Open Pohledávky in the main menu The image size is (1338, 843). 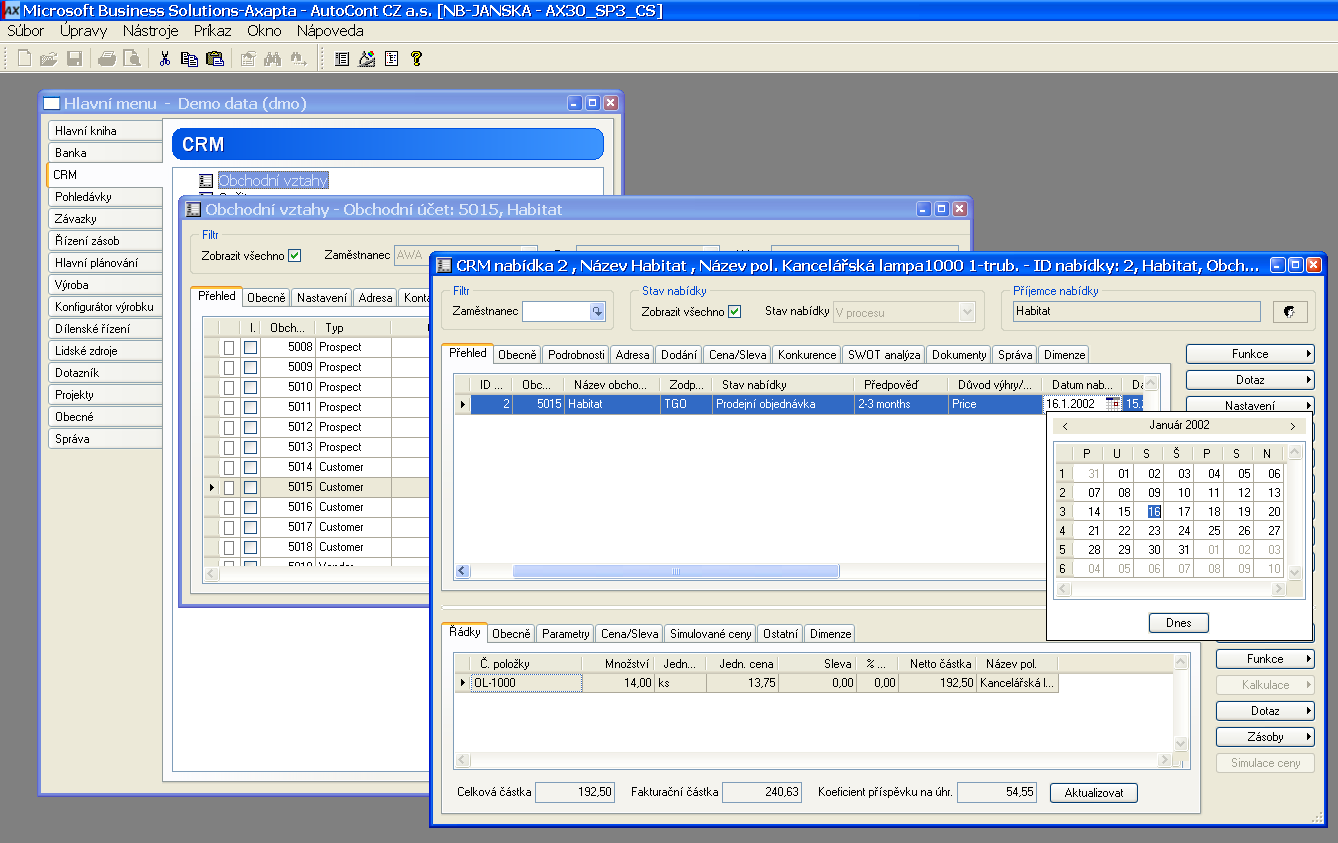tap(104, 197)
